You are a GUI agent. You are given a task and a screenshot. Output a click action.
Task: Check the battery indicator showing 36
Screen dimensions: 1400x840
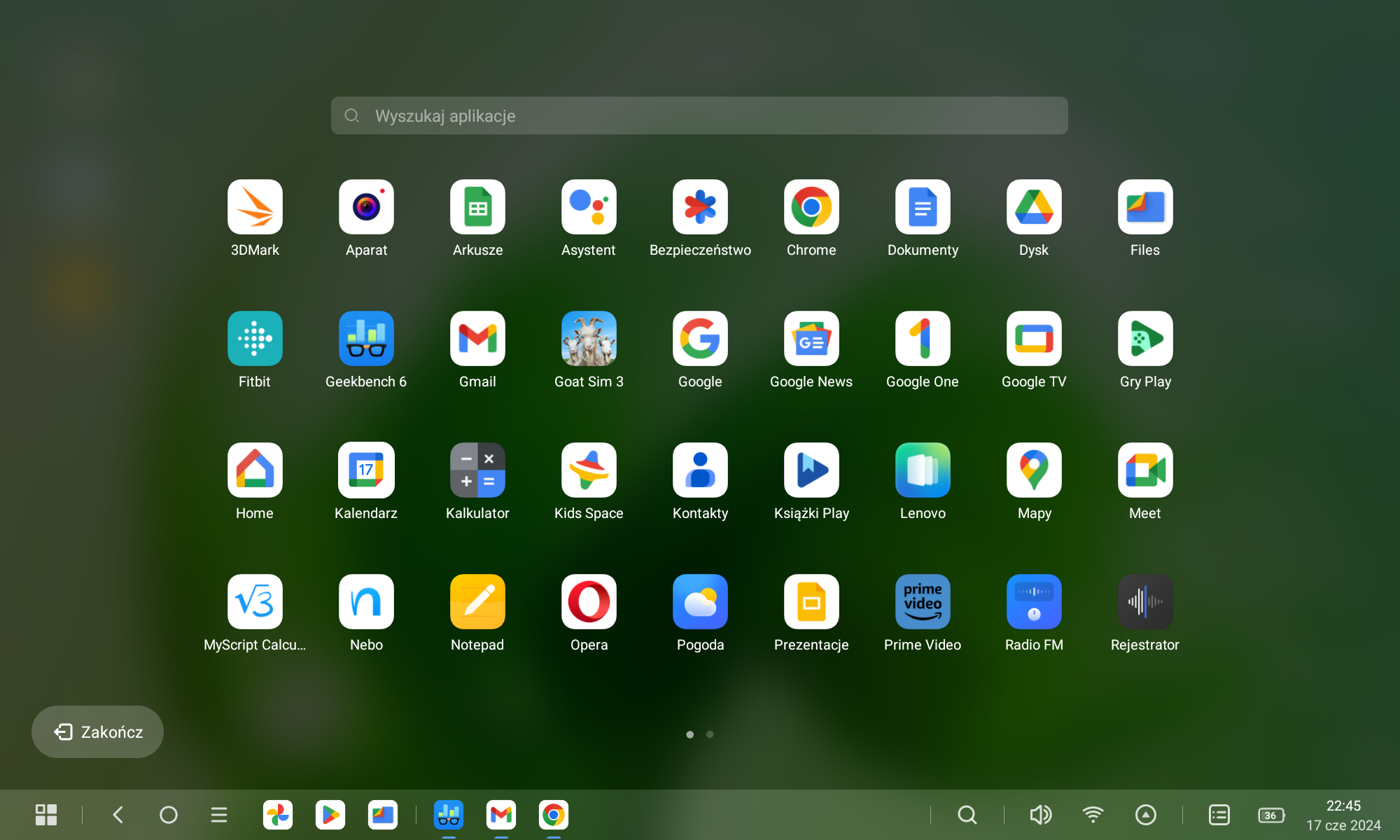1271,815
